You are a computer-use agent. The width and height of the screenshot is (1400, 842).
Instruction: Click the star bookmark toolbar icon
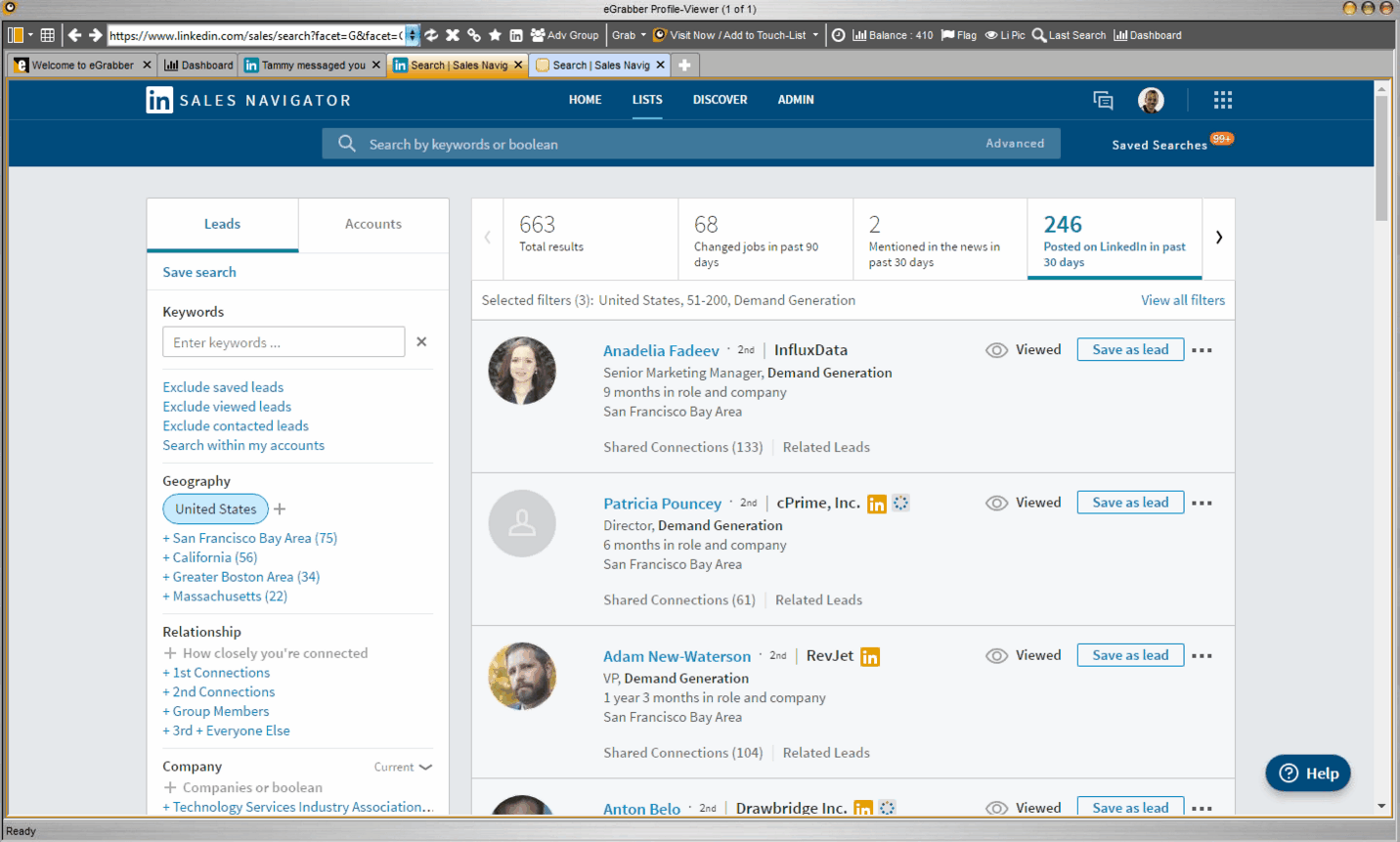coord(496,35)
